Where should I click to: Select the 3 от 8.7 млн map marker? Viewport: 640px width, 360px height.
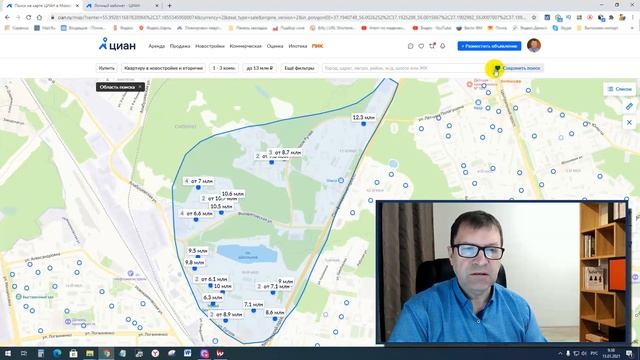pos(285,153)
